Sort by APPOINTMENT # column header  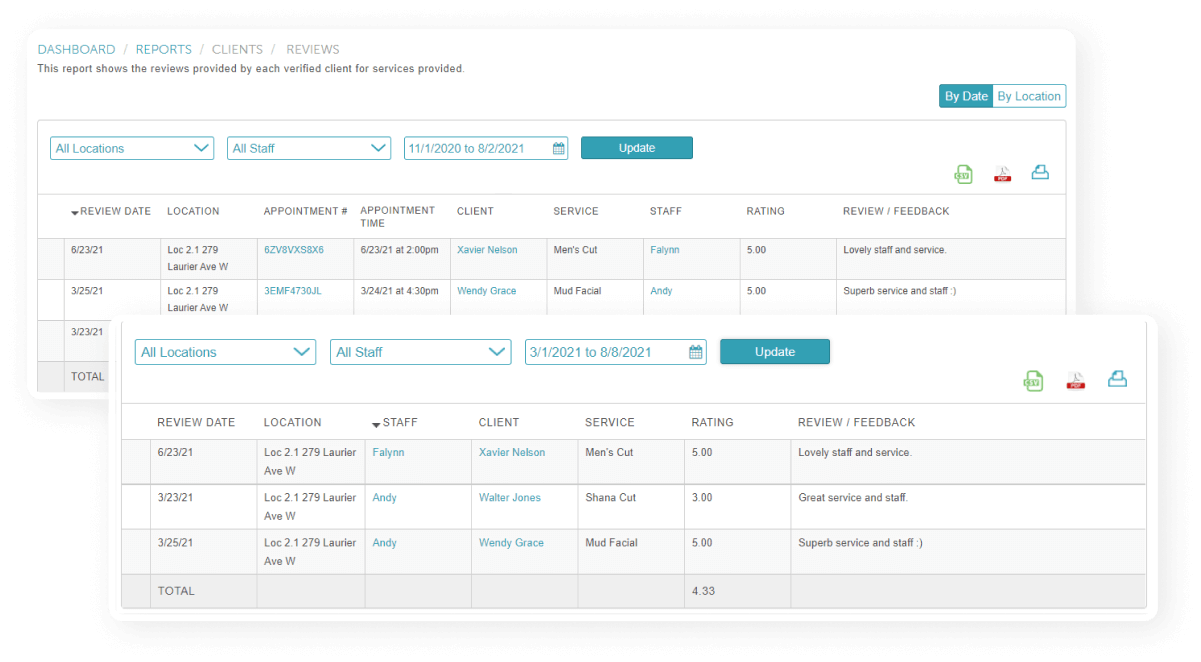(x=306, y=212)
